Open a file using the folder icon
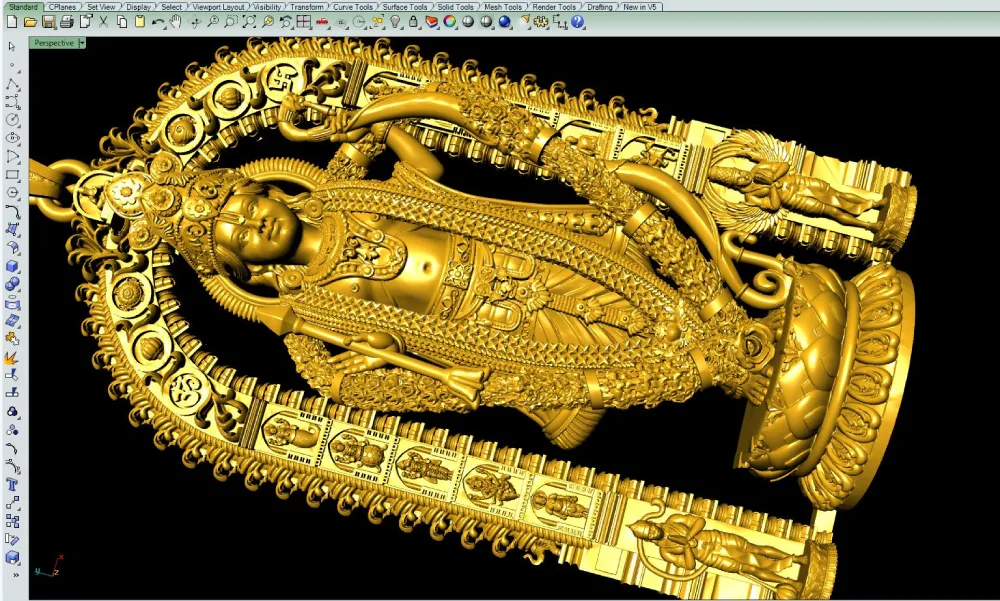 tap(30, 22)
